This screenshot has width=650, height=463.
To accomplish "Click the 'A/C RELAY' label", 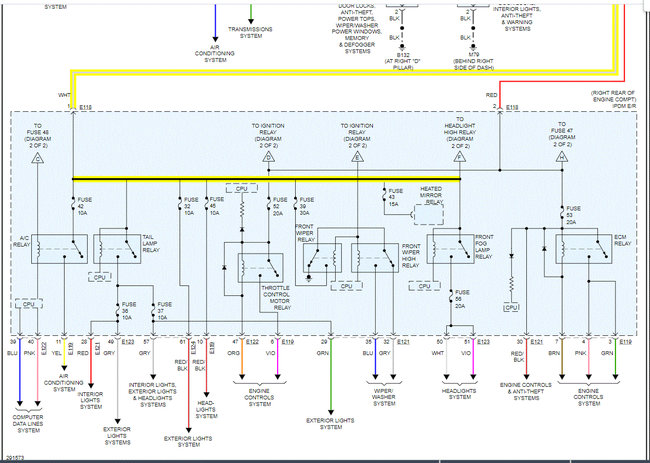I will 24,241.
